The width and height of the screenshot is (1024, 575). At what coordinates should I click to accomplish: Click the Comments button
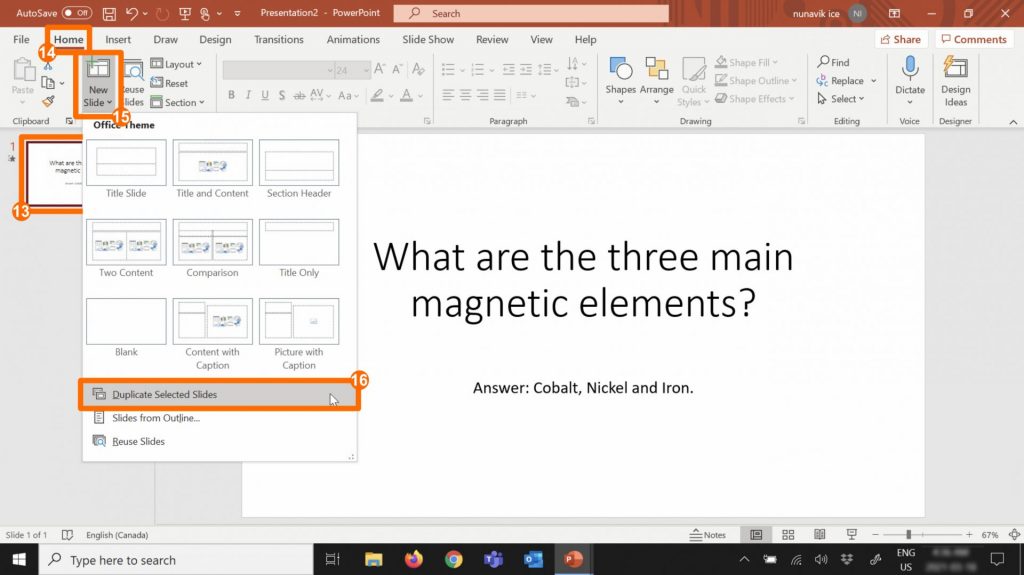click(973, 40)
